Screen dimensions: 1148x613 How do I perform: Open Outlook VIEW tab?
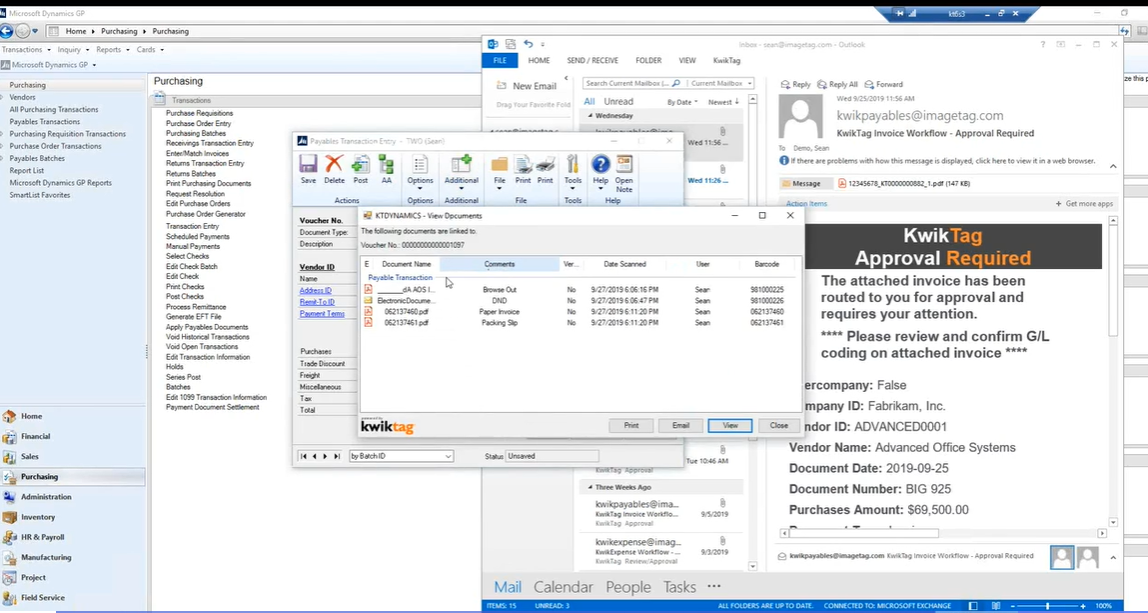click(x=687, y=61)
